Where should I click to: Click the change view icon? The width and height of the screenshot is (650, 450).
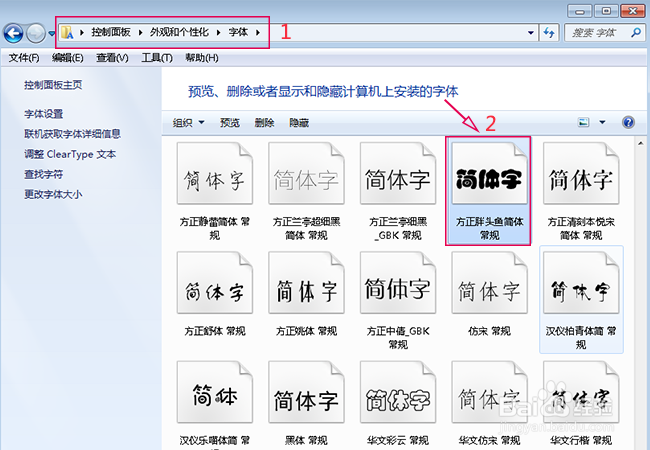[584, 122]
